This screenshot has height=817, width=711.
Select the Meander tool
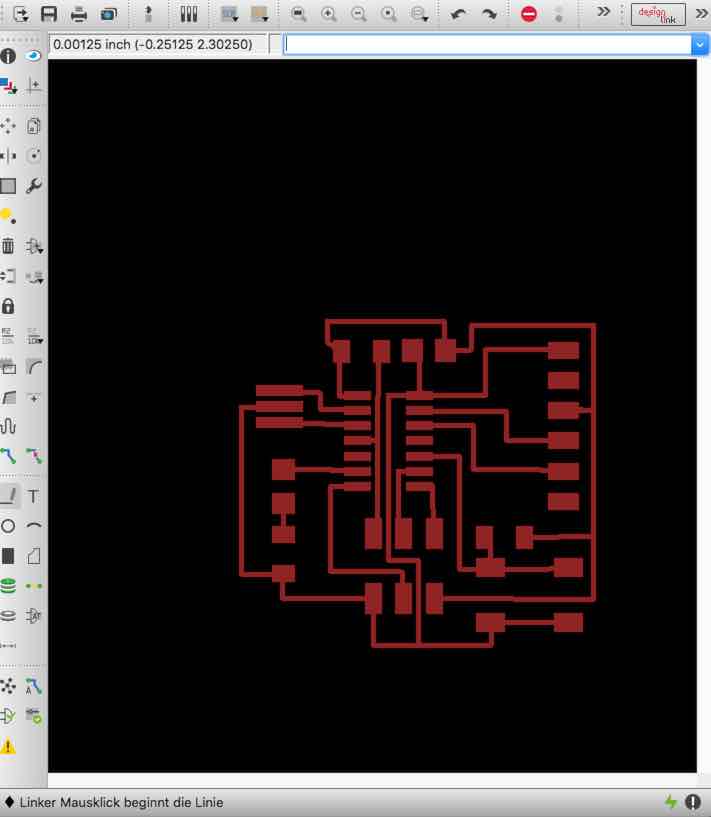(x=8, y=426)
